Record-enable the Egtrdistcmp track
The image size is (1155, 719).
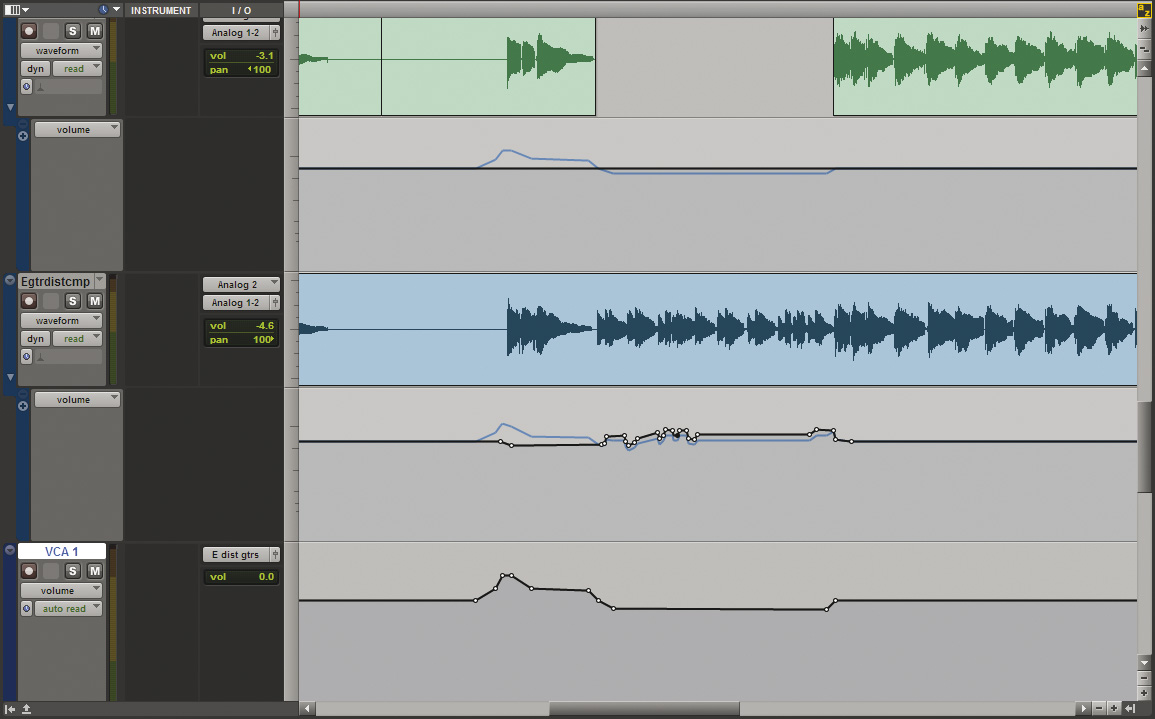29,301
